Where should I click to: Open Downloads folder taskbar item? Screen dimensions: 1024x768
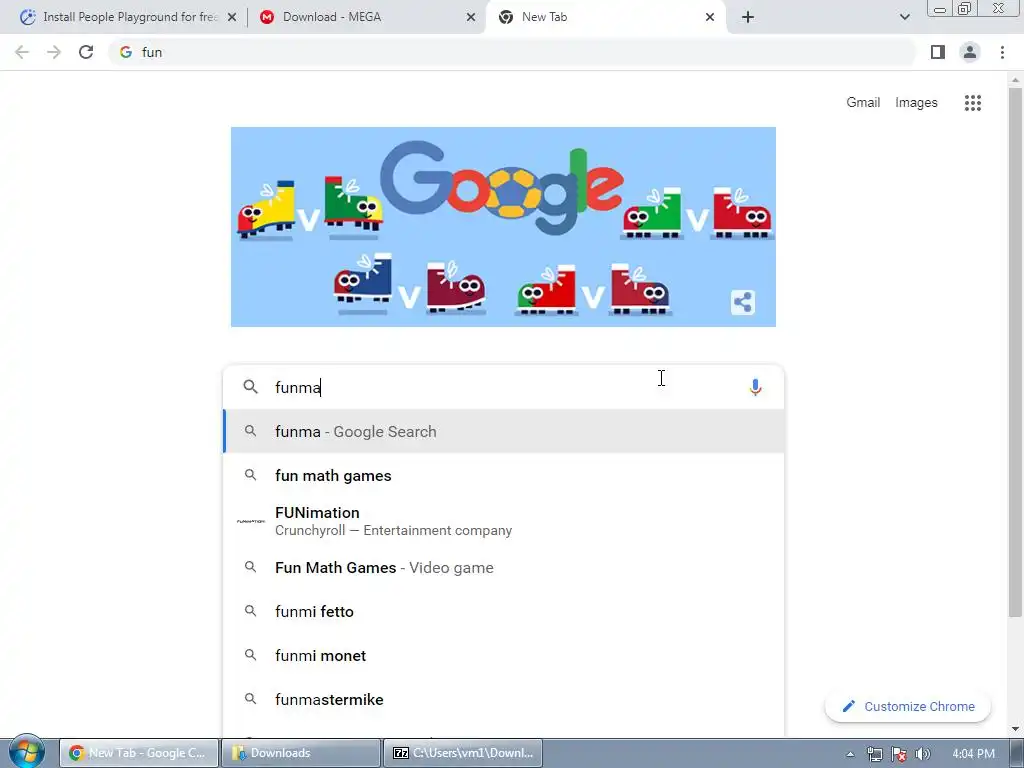click(300, 753)
